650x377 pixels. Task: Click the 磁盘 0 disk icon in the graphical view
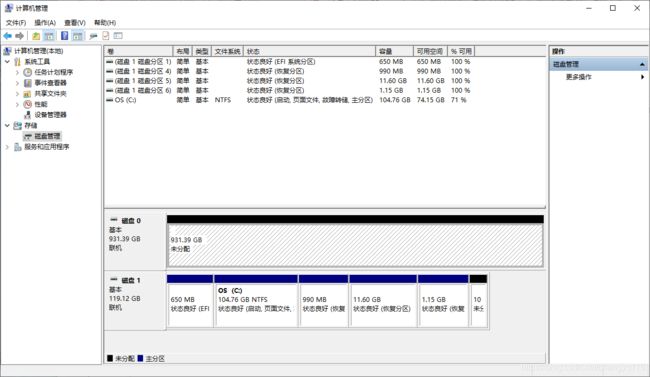click(114, 220)
